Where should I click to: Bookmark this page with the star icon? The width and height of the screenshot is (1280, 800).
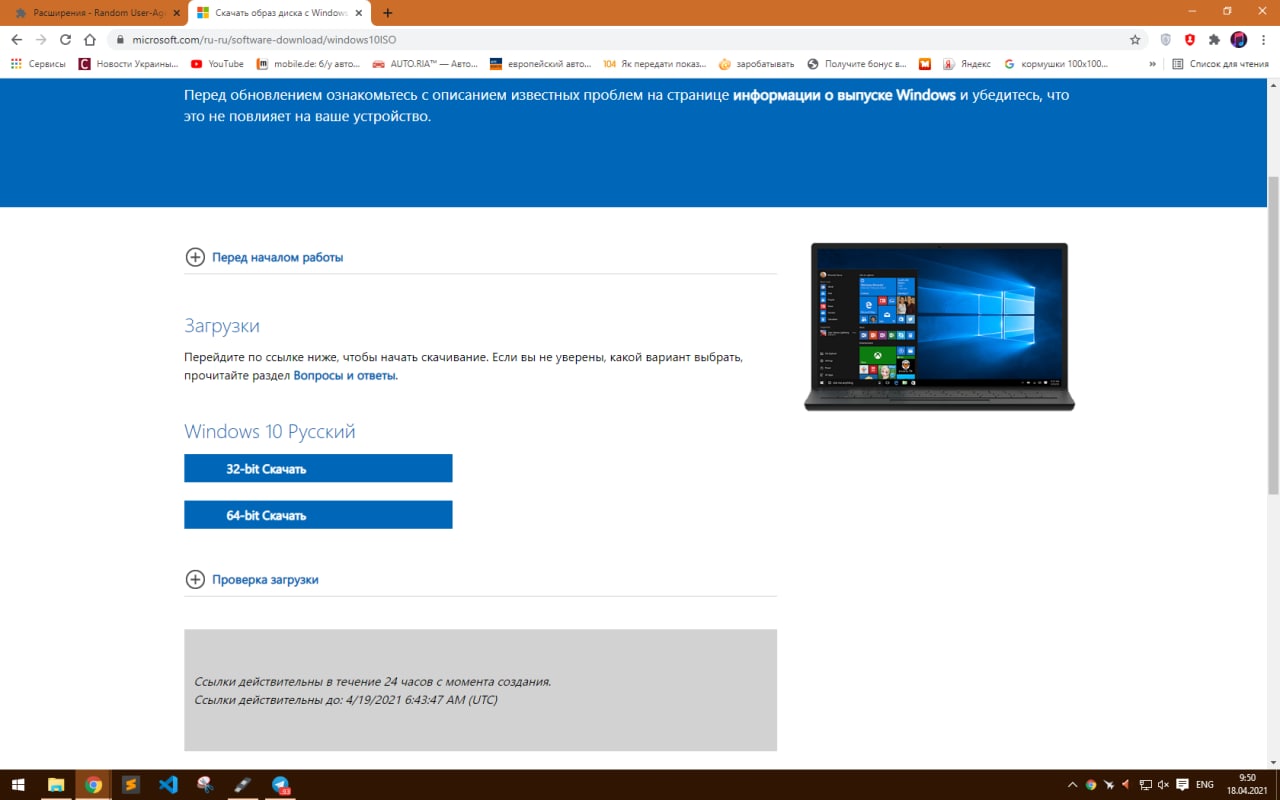coord(1135,40)
